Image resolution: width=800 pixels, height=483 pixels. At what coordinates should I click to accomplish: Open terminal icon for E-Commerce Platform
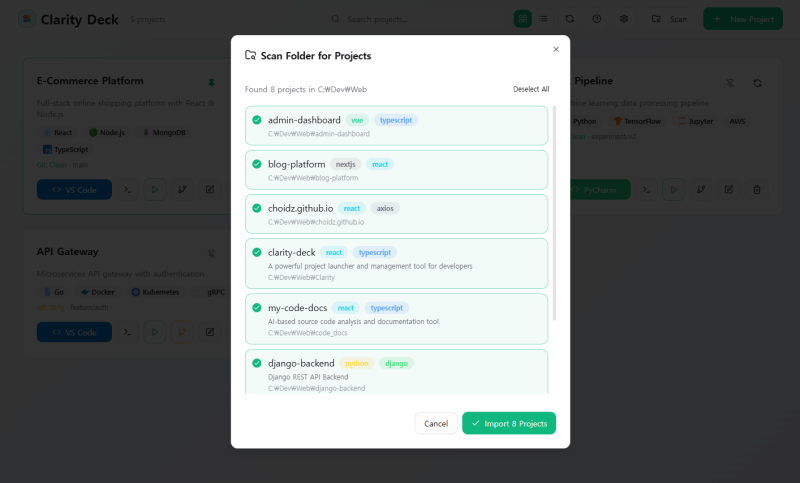click(128, 190)
